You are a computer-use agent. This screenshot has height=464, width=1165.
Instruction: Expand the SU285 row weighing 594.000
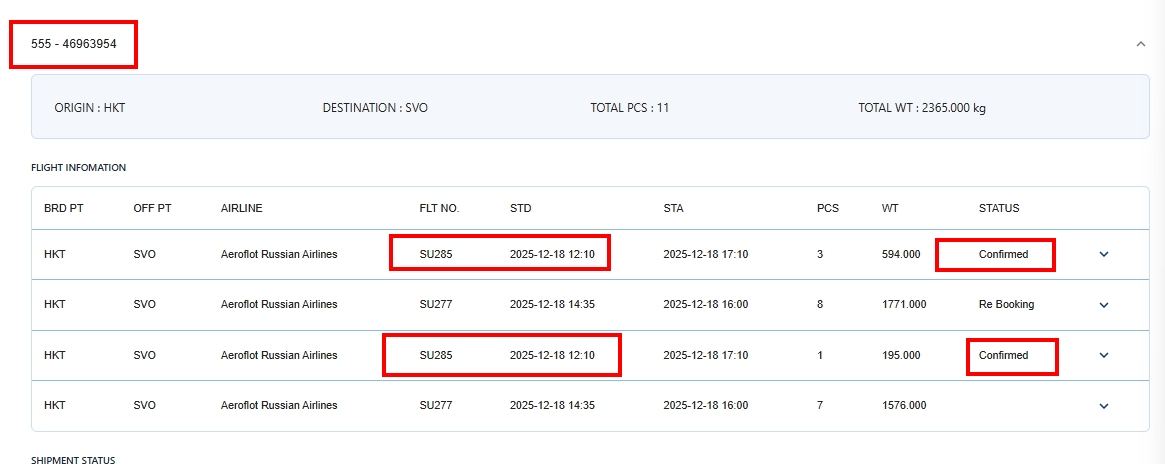coord(1104,254)
